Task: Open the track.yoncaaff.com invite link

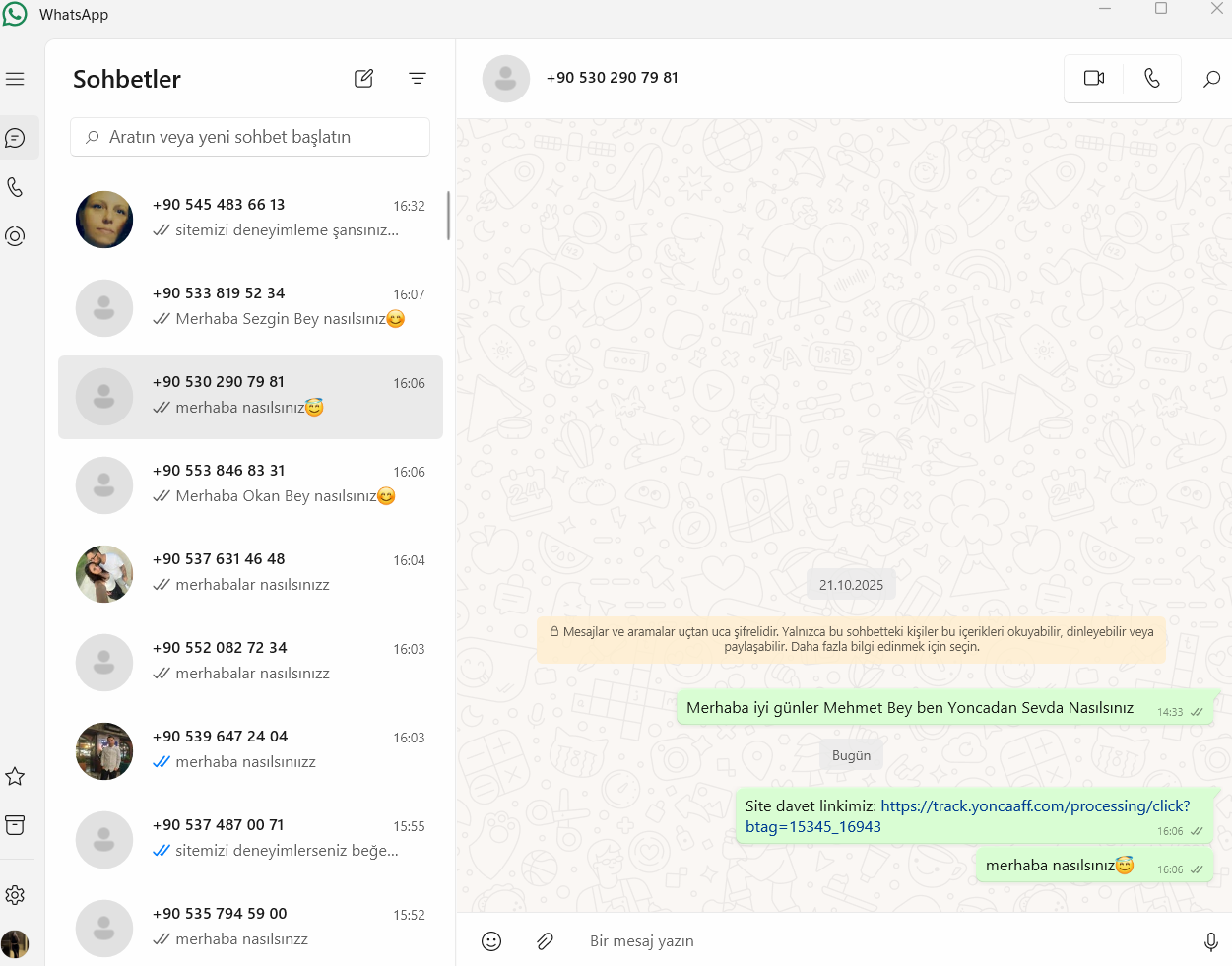Action: 967,816
